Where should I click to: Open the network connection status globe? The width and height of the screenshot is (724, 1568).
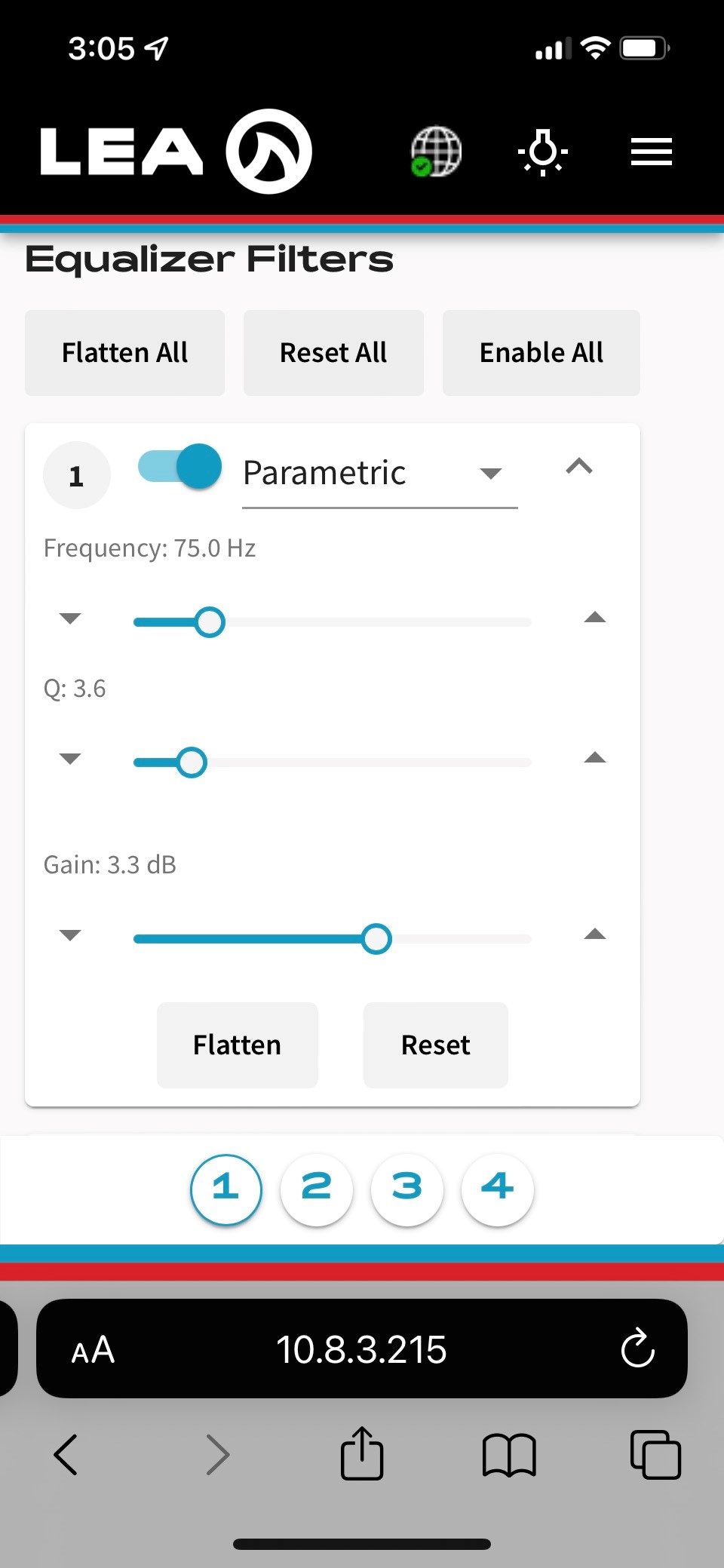click(x=436, y=151)
